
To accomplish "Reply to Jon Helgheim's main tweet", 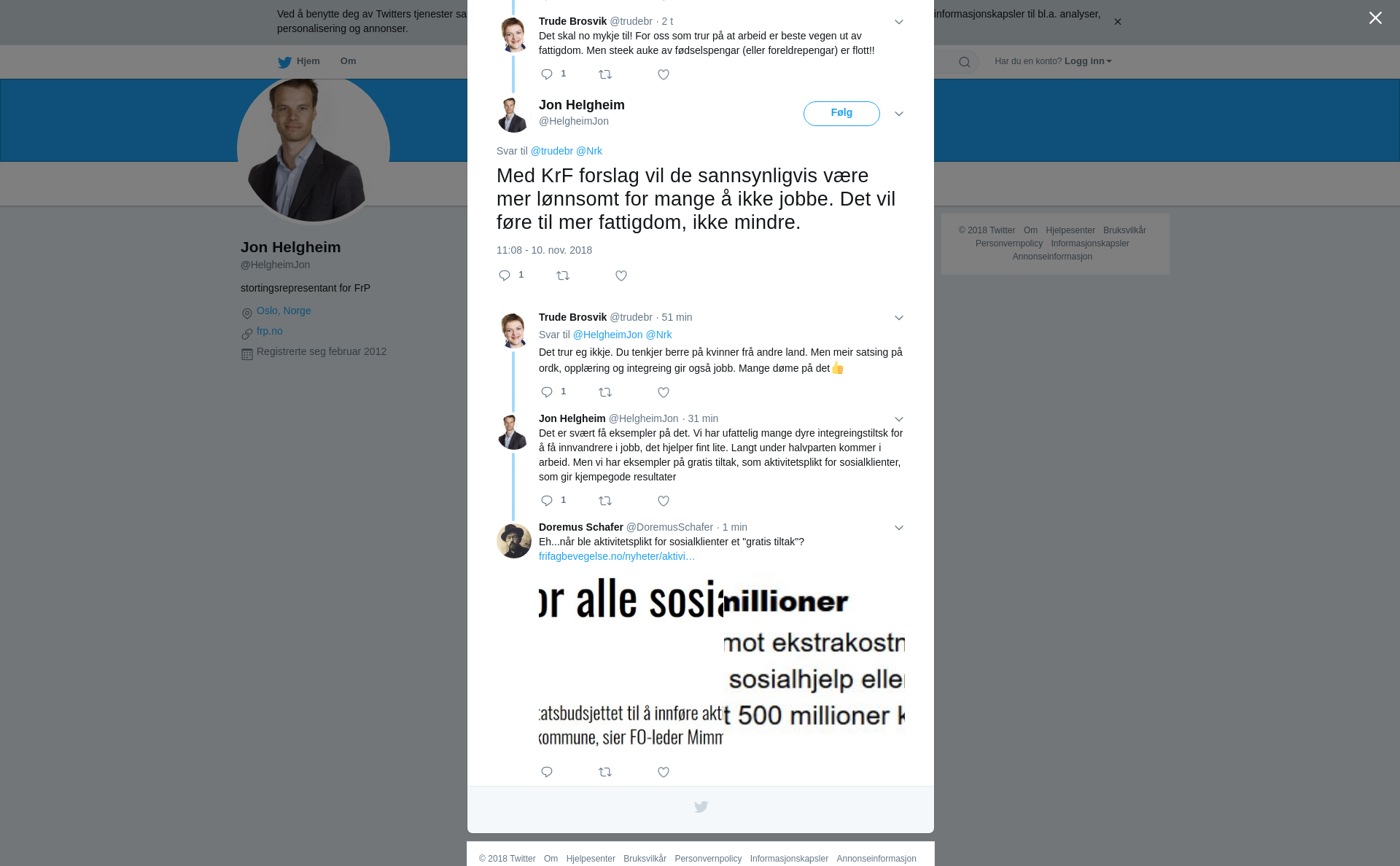I will [505, 276].
